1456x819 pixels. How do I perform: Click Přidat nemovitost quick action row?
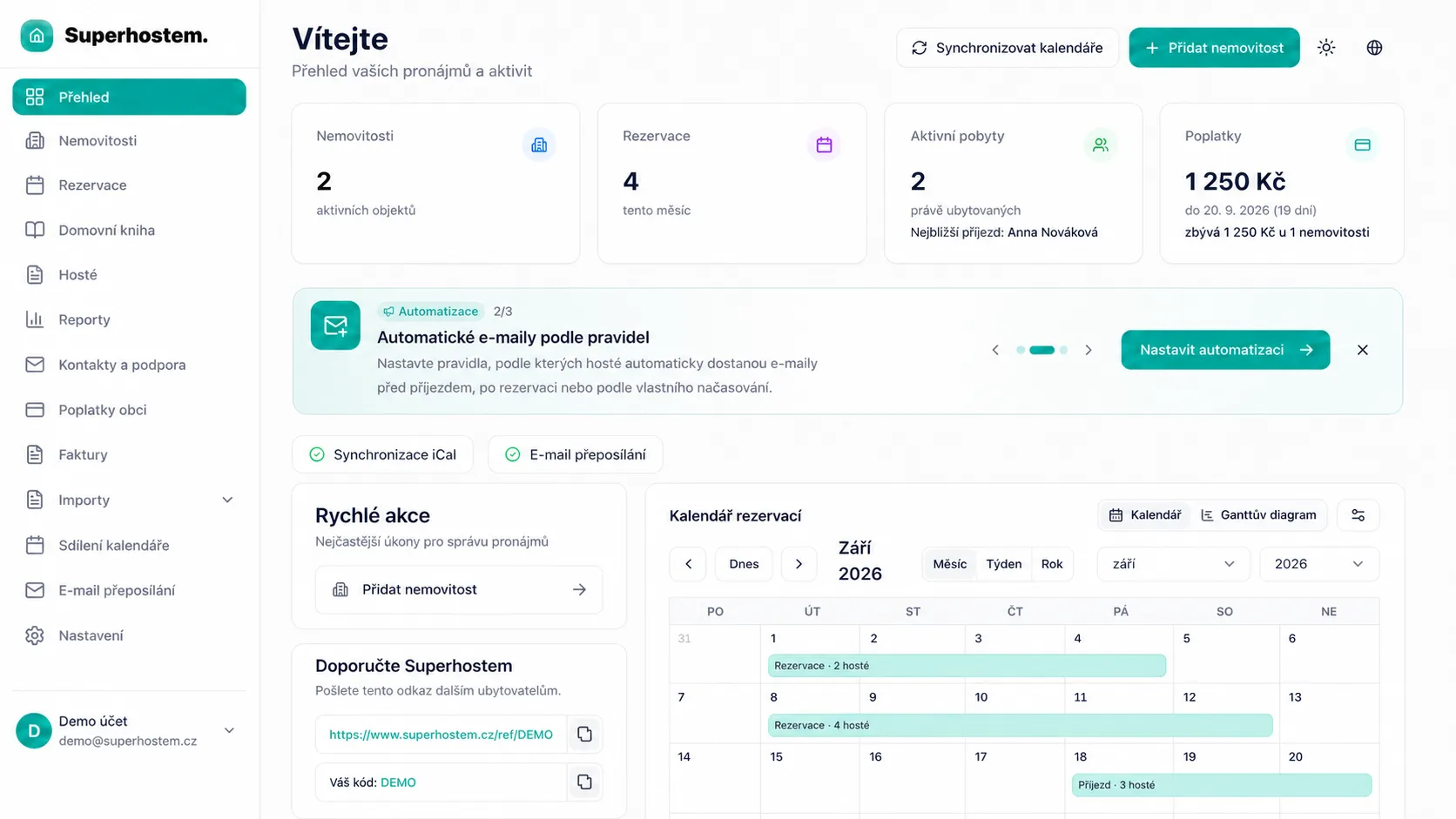click(x=459, y=590)
